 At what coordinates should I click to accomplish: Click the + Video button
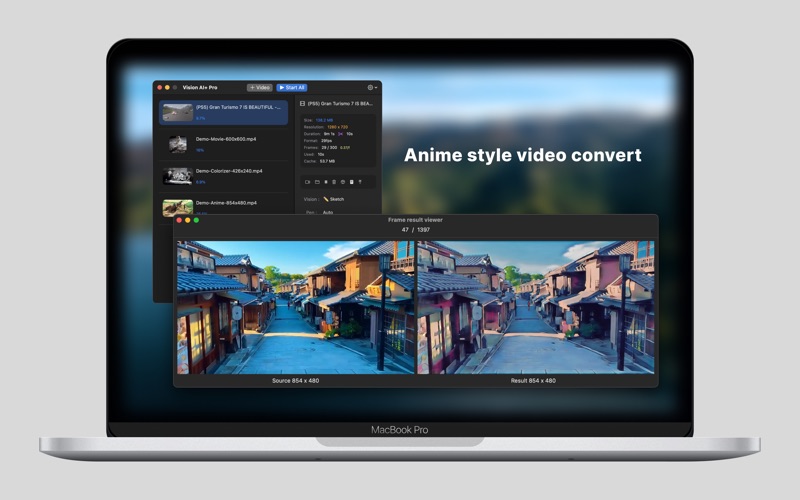259,88
